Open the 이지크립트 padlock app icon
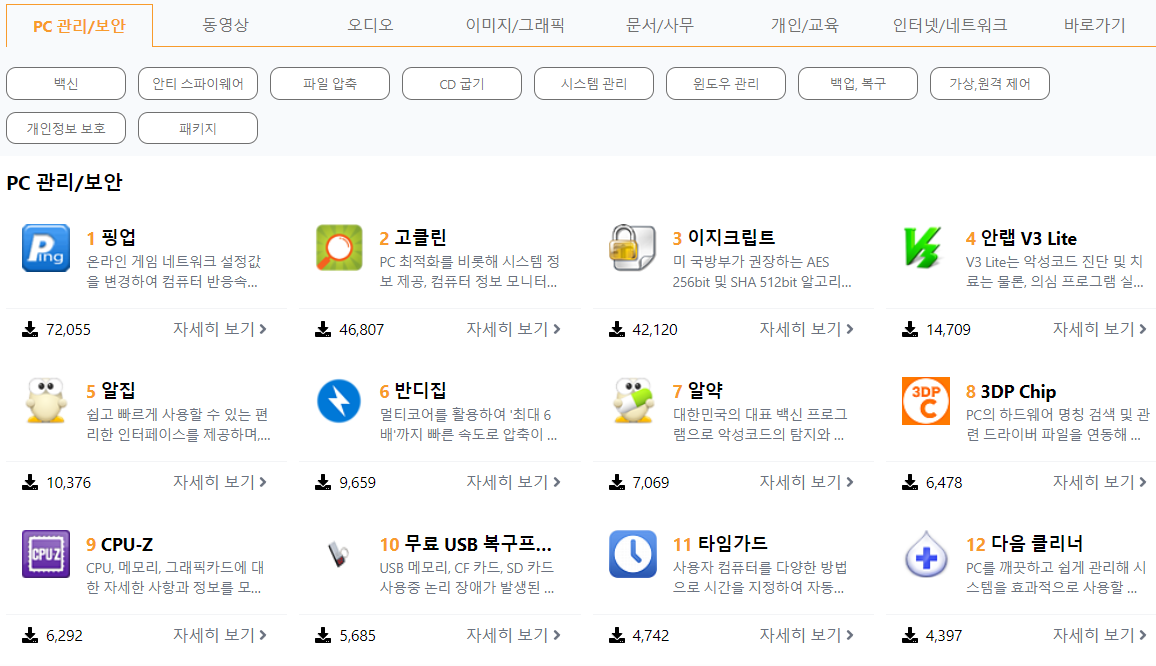Screen dimensions: 1156x666 tap(632, 249)
